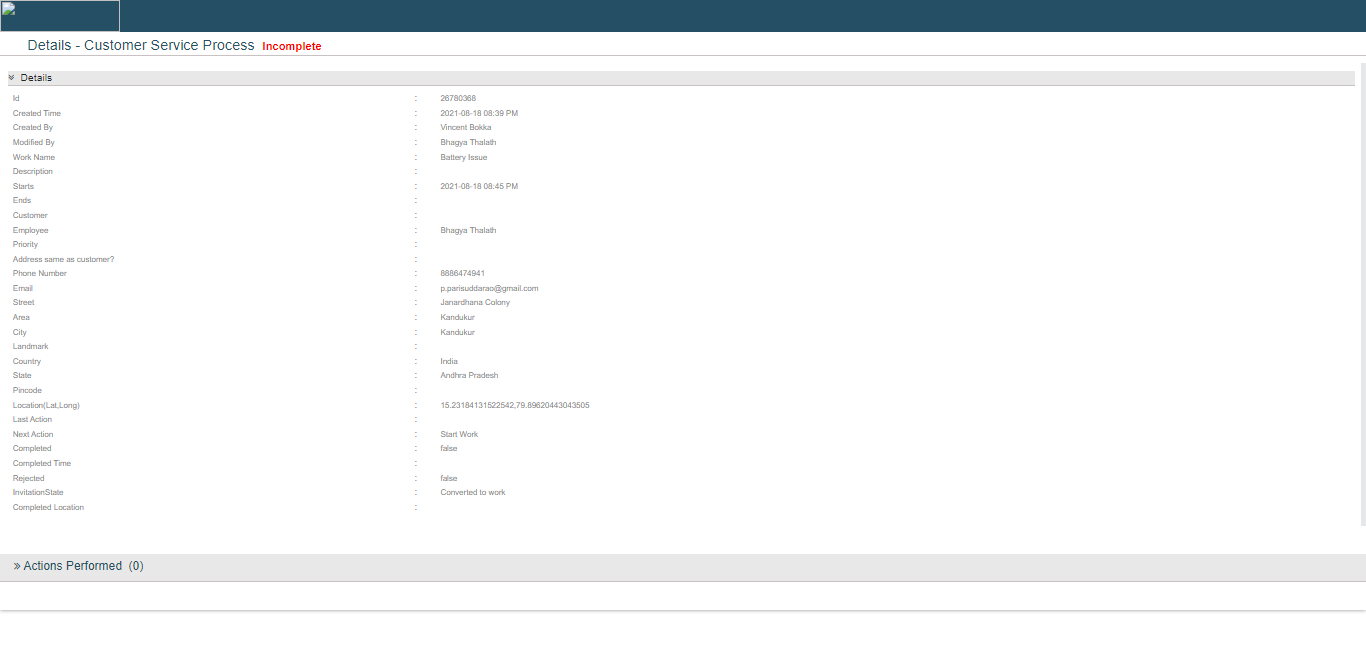
Task: Click the Employee value Bhagya Thalath
Action: (x=468, y=230)
